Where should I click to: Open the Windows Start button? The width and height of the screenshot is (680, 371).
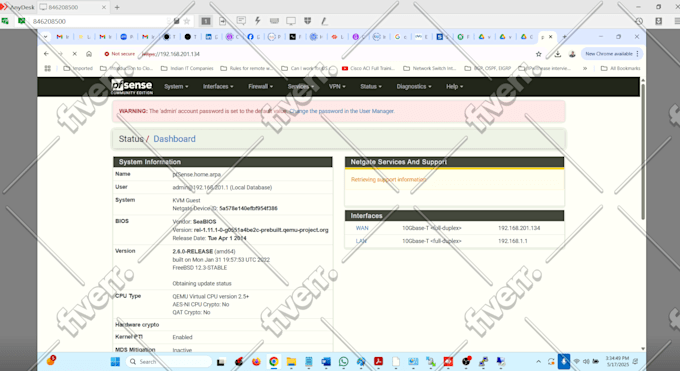coord(115,361)
